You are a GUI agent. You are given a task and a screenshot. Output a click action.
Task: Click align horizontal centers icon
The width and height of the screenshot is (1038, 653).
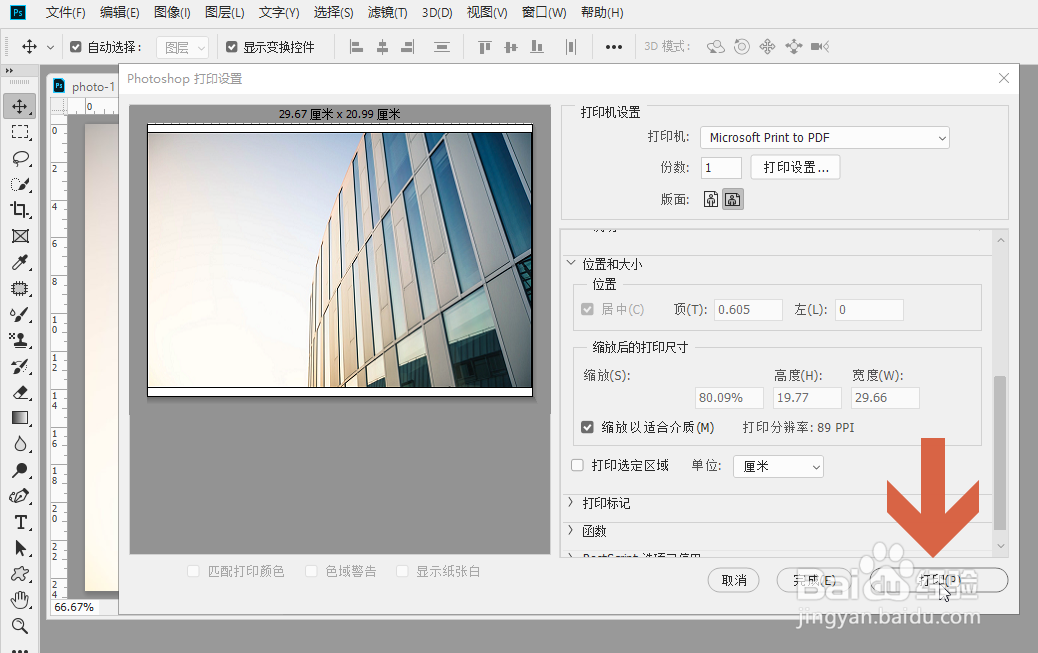382,47
